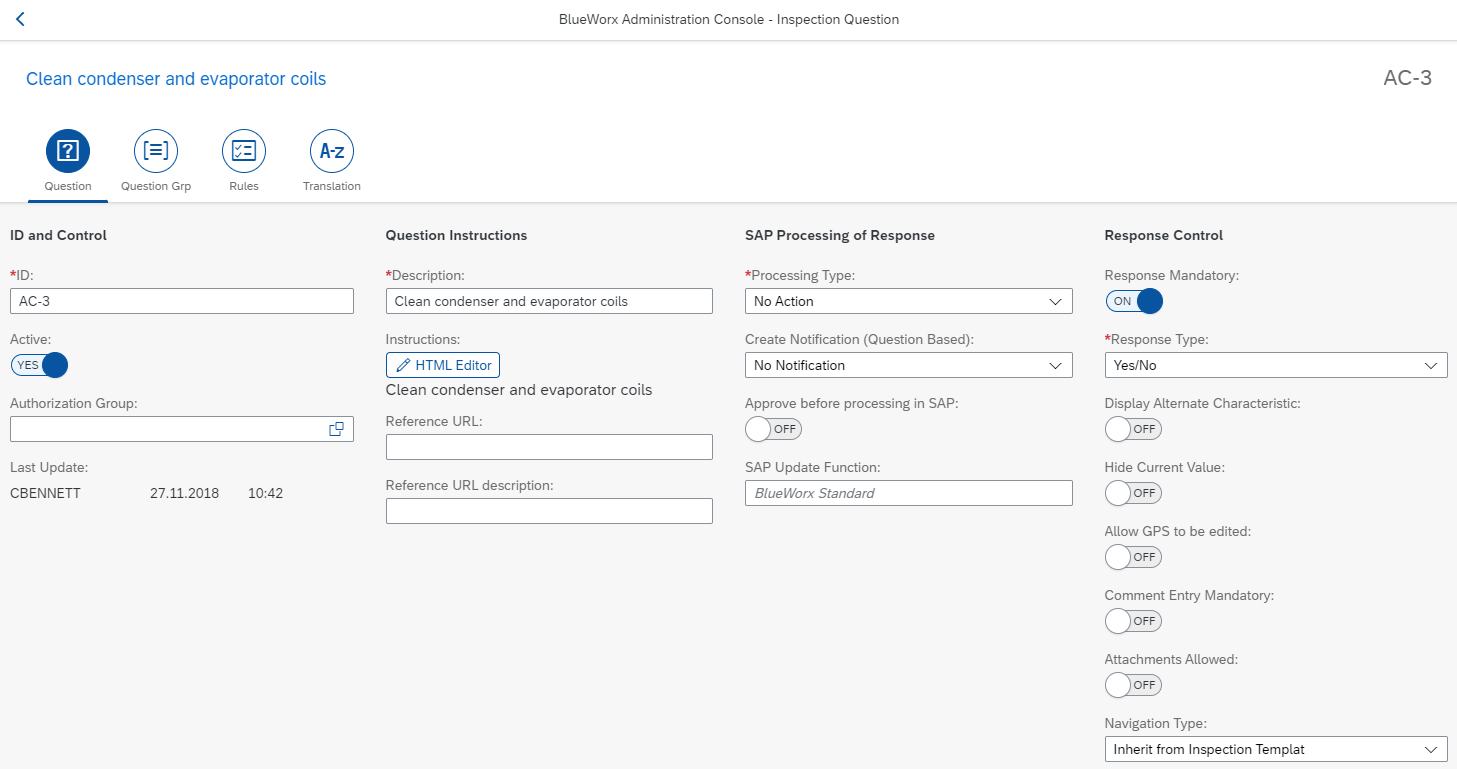Switch to the Question Grp tab label
The width and height of the screenshot is (1457, 769).
tap(156, 186)
